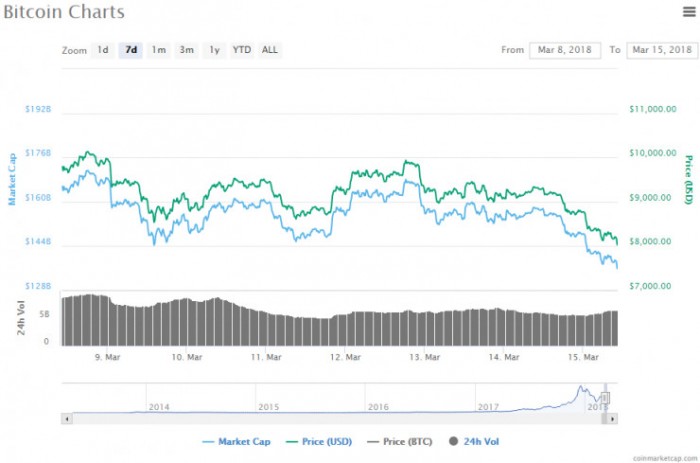700x463 pixels.
Task: Toggle Price (BTC) series in legend
Action: coord(400,442)
